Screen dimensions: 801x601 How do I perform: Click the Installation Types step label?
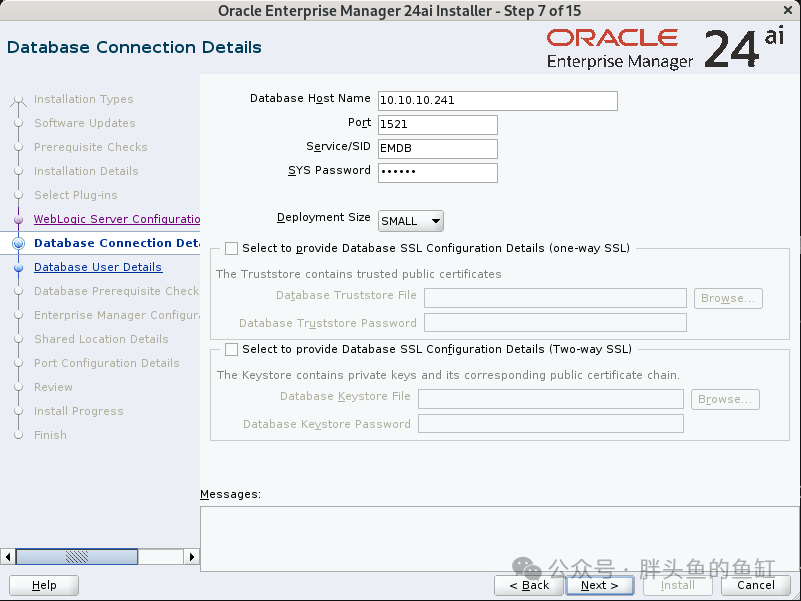pyautogui.click(x=84, y=99)
